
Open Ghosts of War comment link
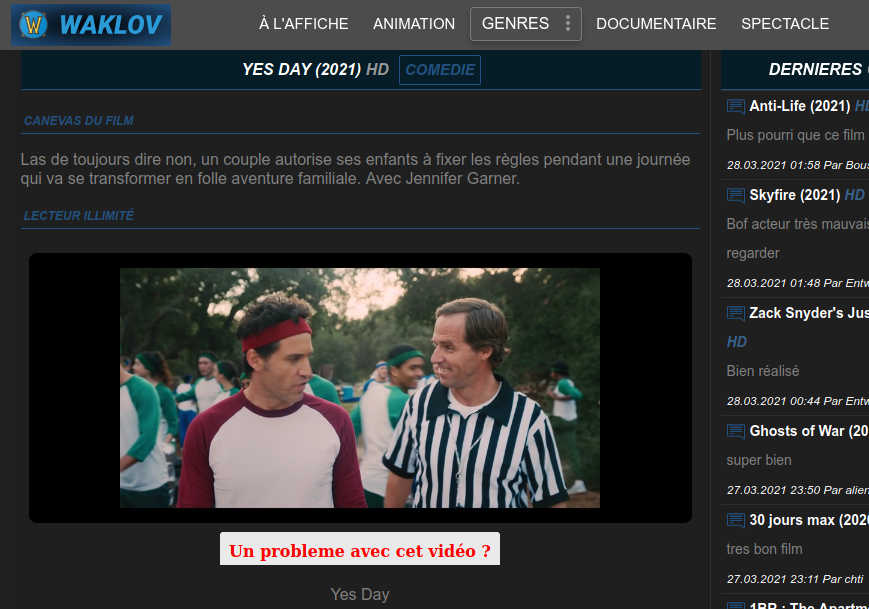click(x=809, y=431)
